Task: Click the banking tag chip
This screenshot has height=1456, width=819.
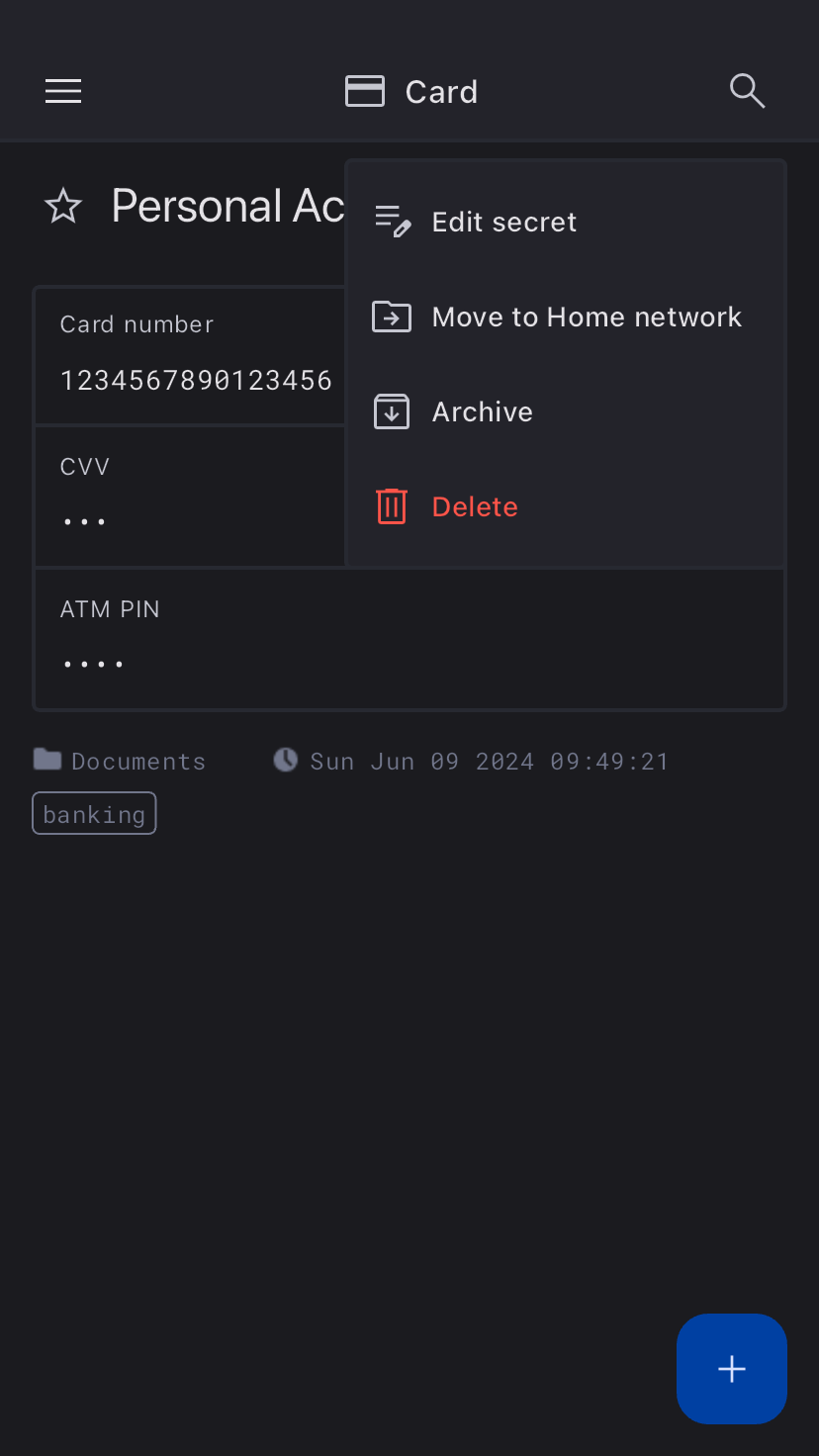Action: pyautogui.click(x=94, y=814)
